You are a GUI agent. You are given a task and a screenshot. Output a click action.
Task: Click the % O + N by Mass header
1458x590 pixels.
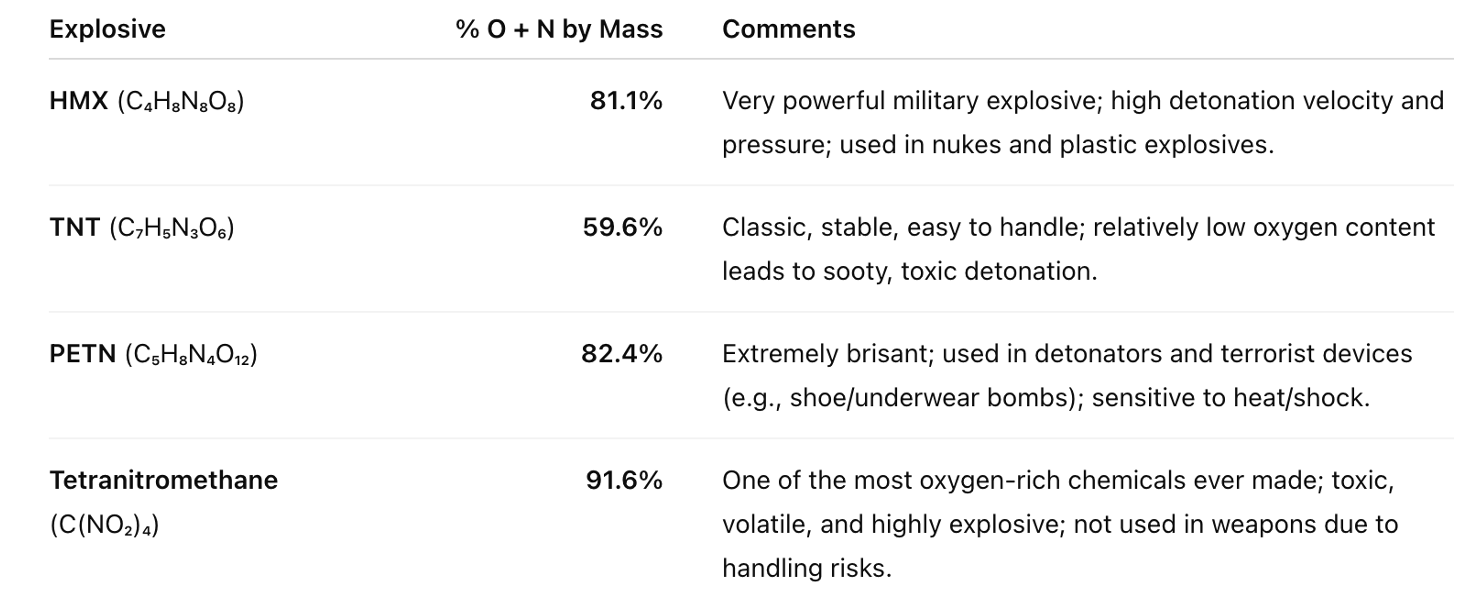coord(559,29)
